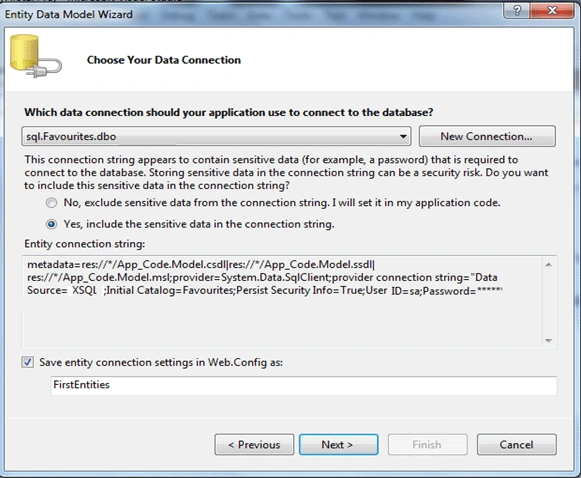Image resolution: width=581 pixels, height=478 pixels.
Task: Open the sql.Favourites.dbo connection dropdown
Action: pos(216,136)
